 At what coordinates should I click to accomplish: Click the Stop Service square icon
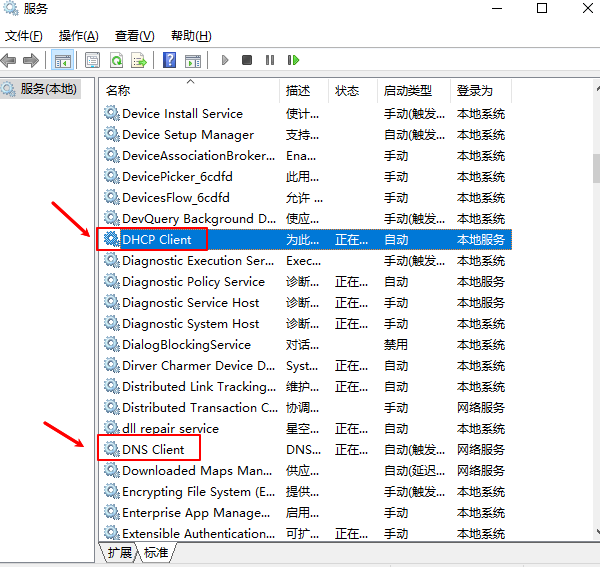(x=247, y=60)
